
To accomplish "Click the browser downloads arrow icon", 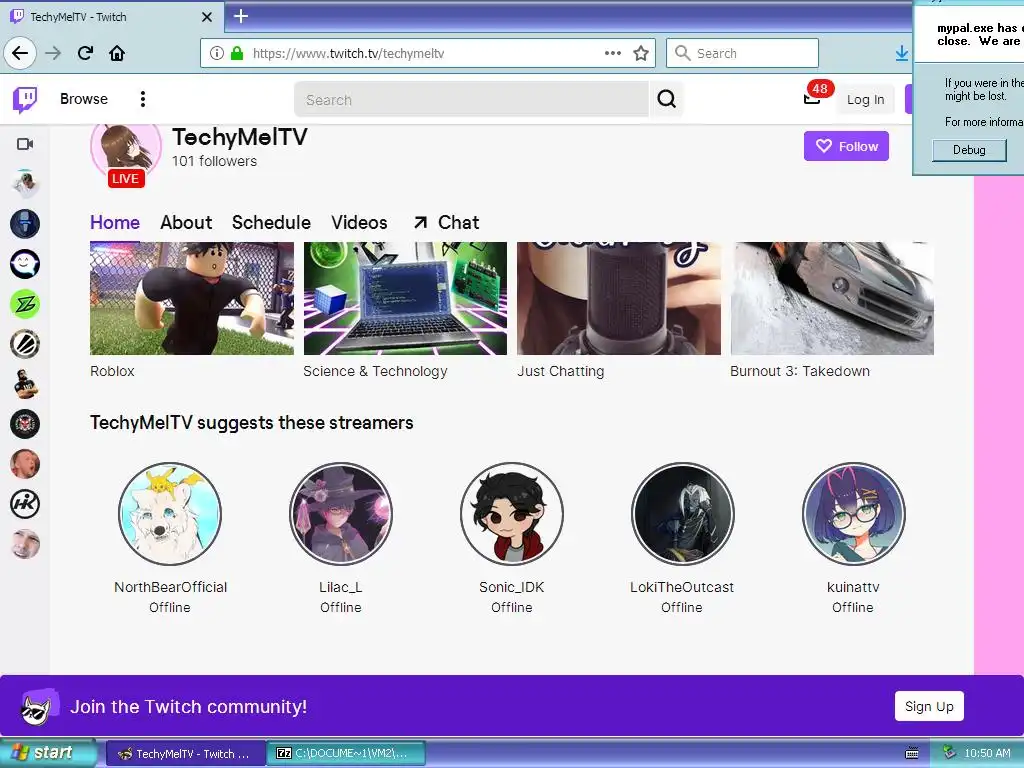I will pyautogui.click(x=902, y=54).
